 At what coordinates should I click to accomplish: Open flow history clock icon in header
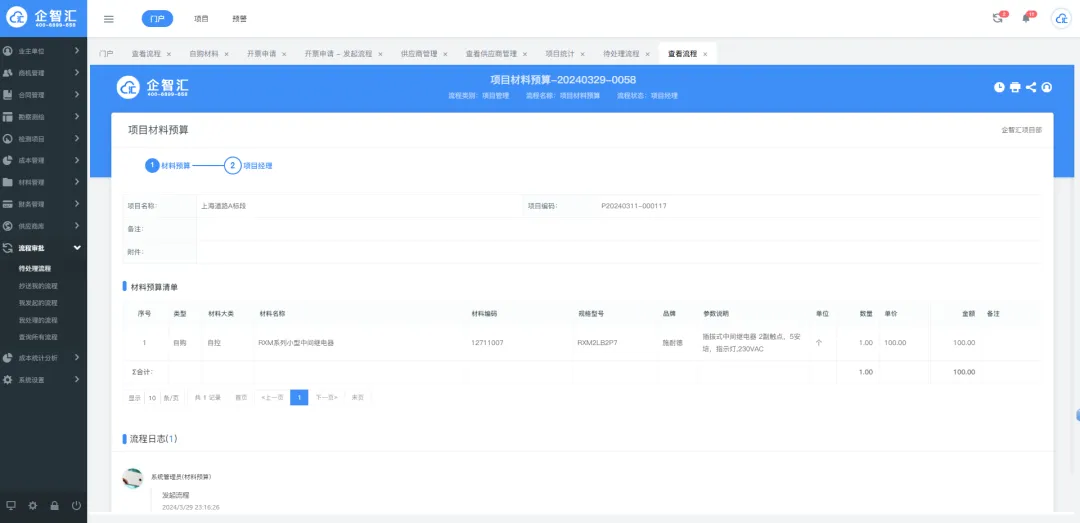pyautogui.click(x=999, y=87)
